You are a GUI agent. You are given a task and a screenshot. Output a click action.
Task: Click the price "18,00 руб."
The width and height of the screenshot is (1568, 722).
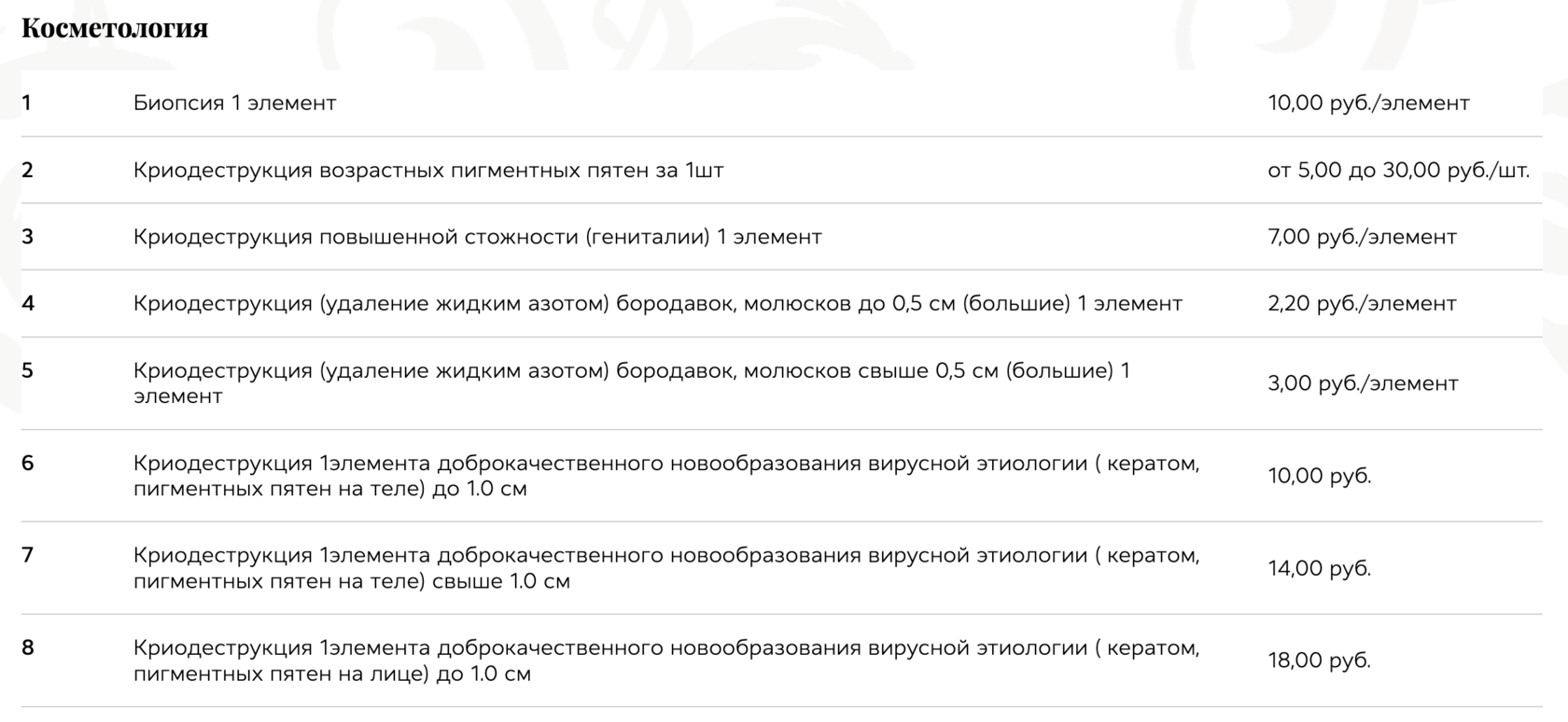(1319, 660)
